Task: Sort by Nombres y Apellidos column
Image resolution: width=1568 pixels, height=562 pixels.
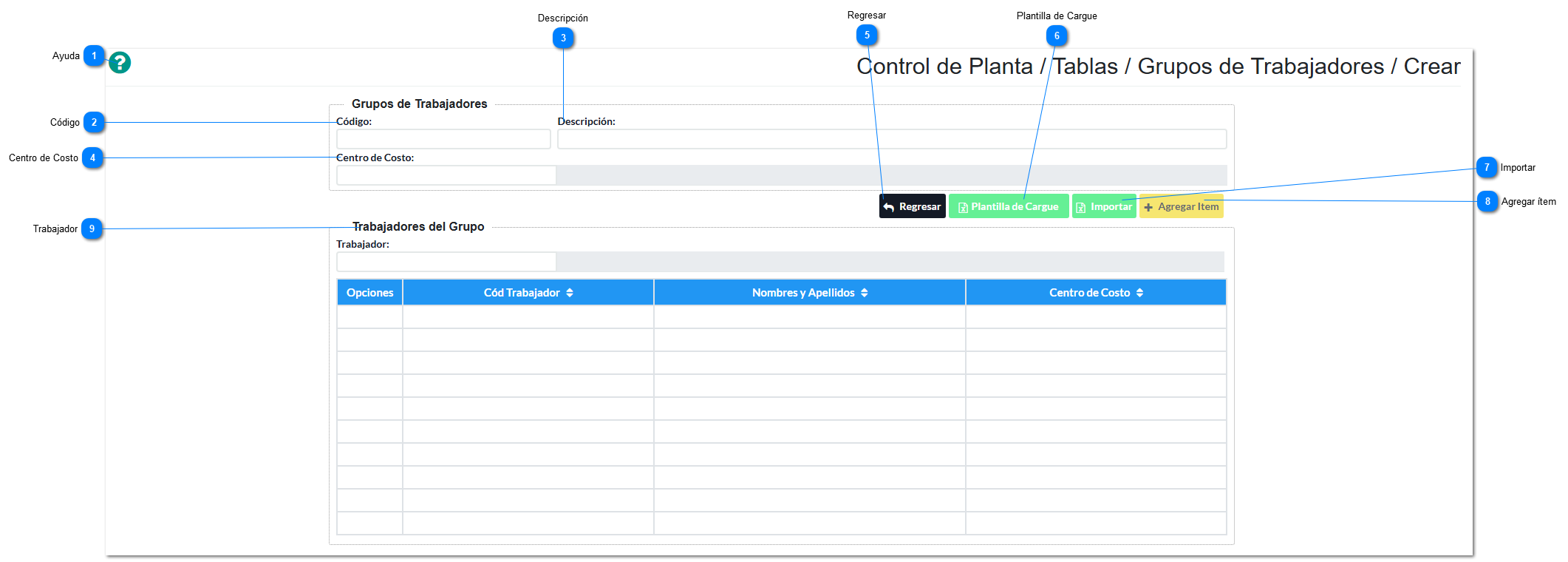Action: click(810, 293)
